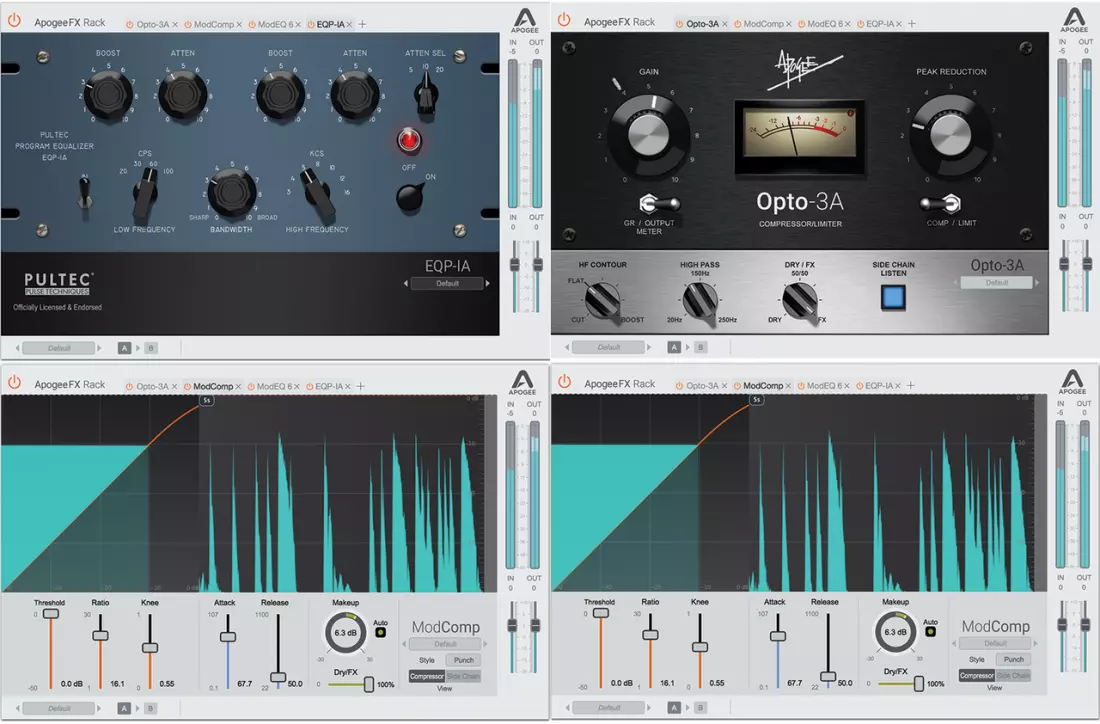Open the rack Default preset menu in EQP-IA window

pyautogui.click(x=59, y=348)
